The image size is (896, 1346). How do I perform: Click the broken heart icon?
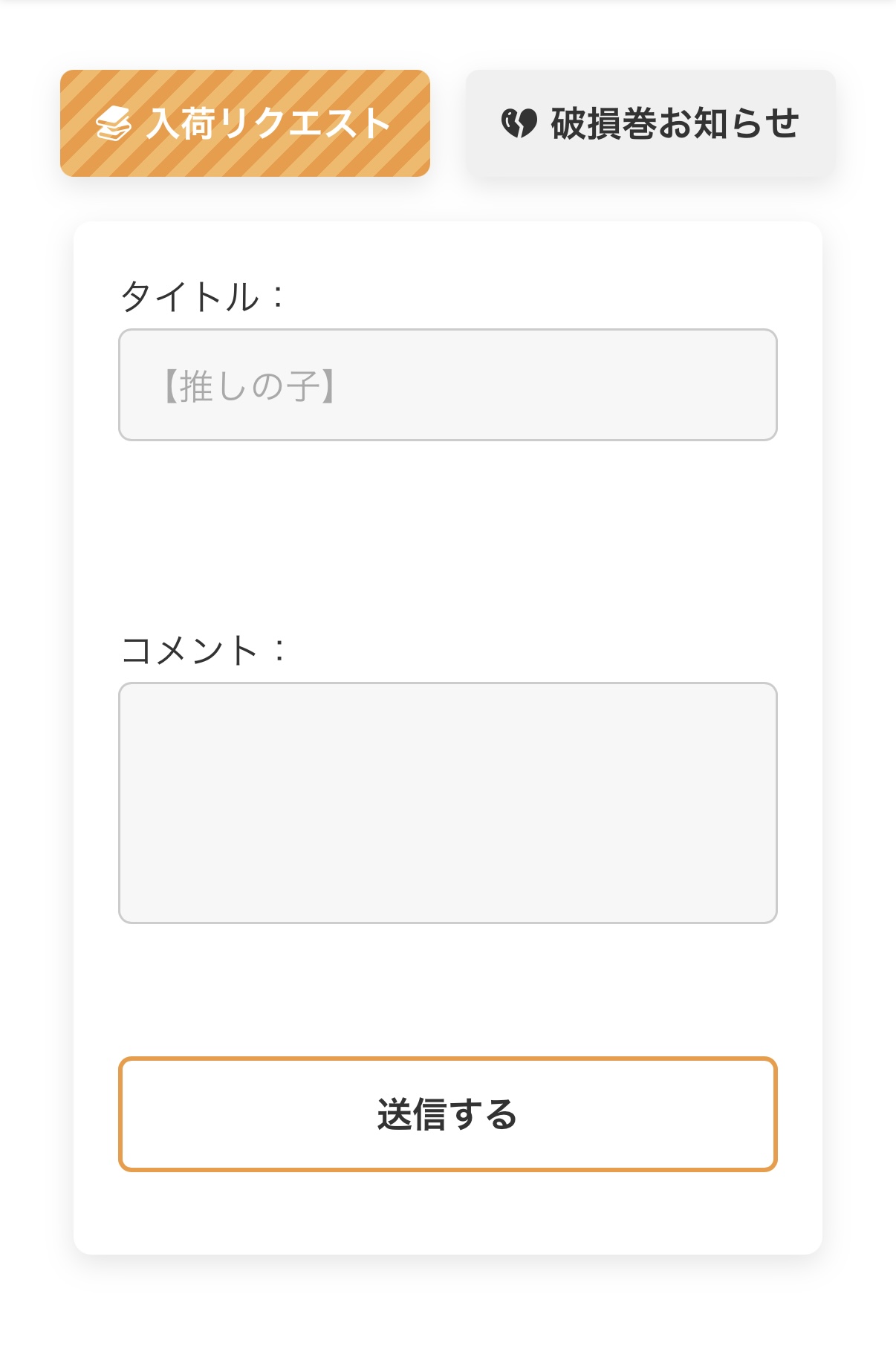coord(519,123)
